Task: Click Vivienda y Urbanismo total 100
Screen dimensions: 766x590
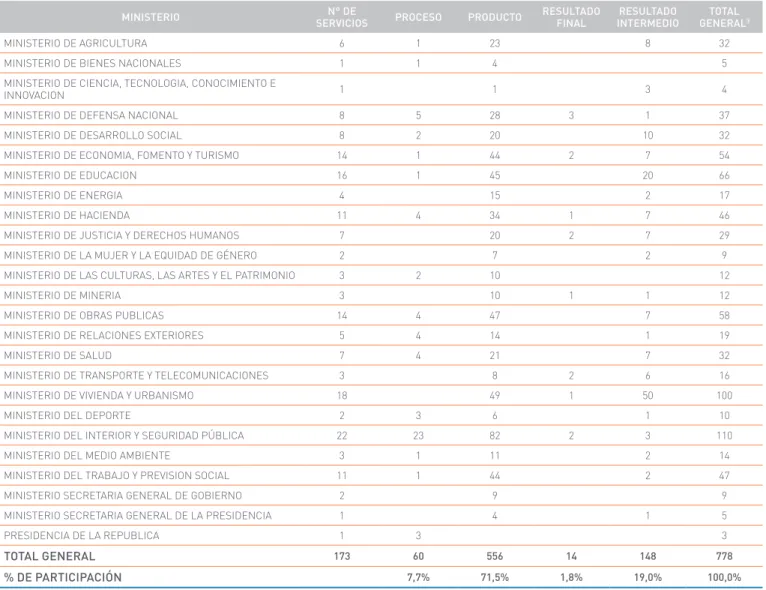Action: 724,396
